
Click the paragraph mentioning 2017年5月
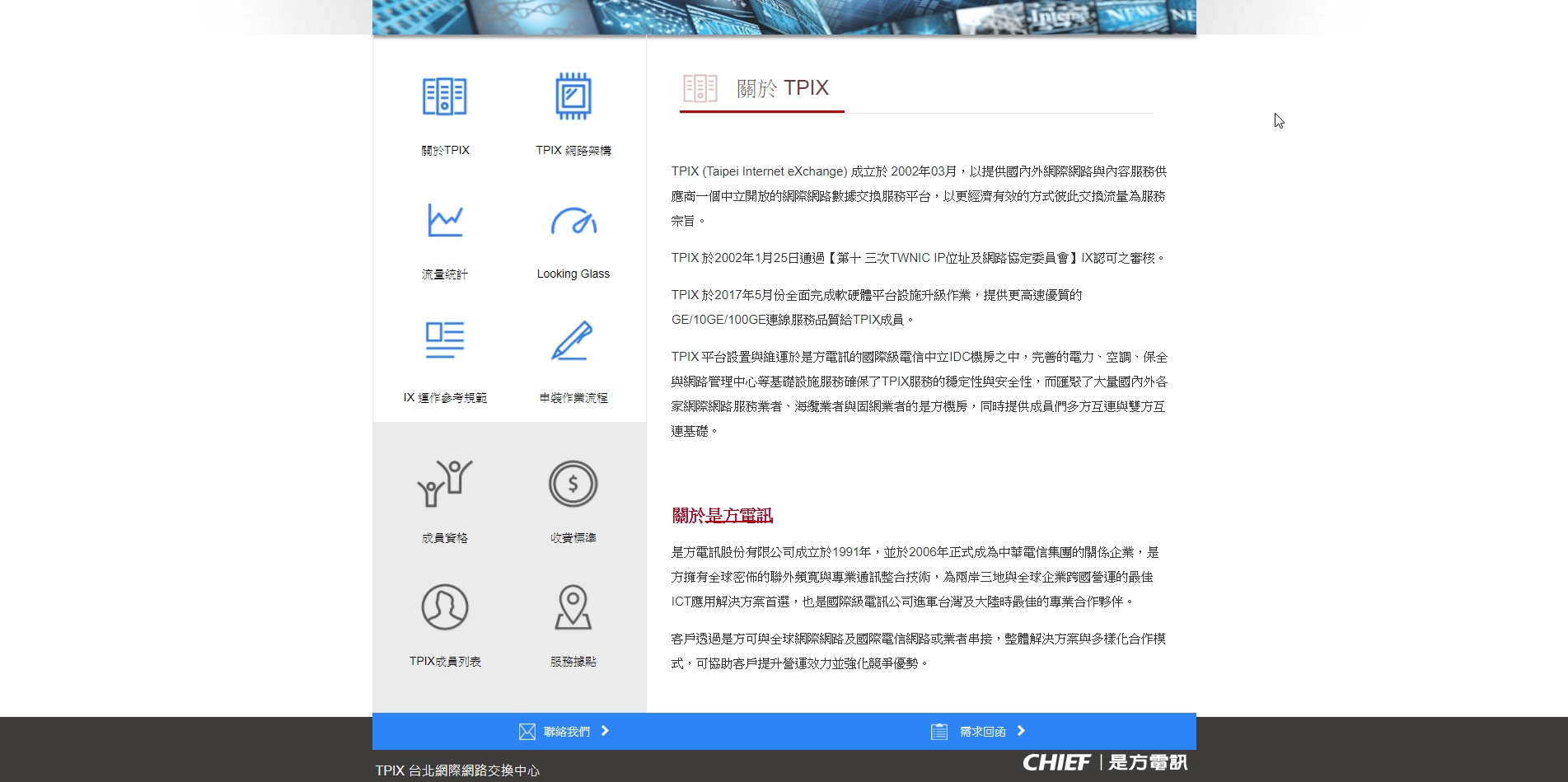(877, 307)
